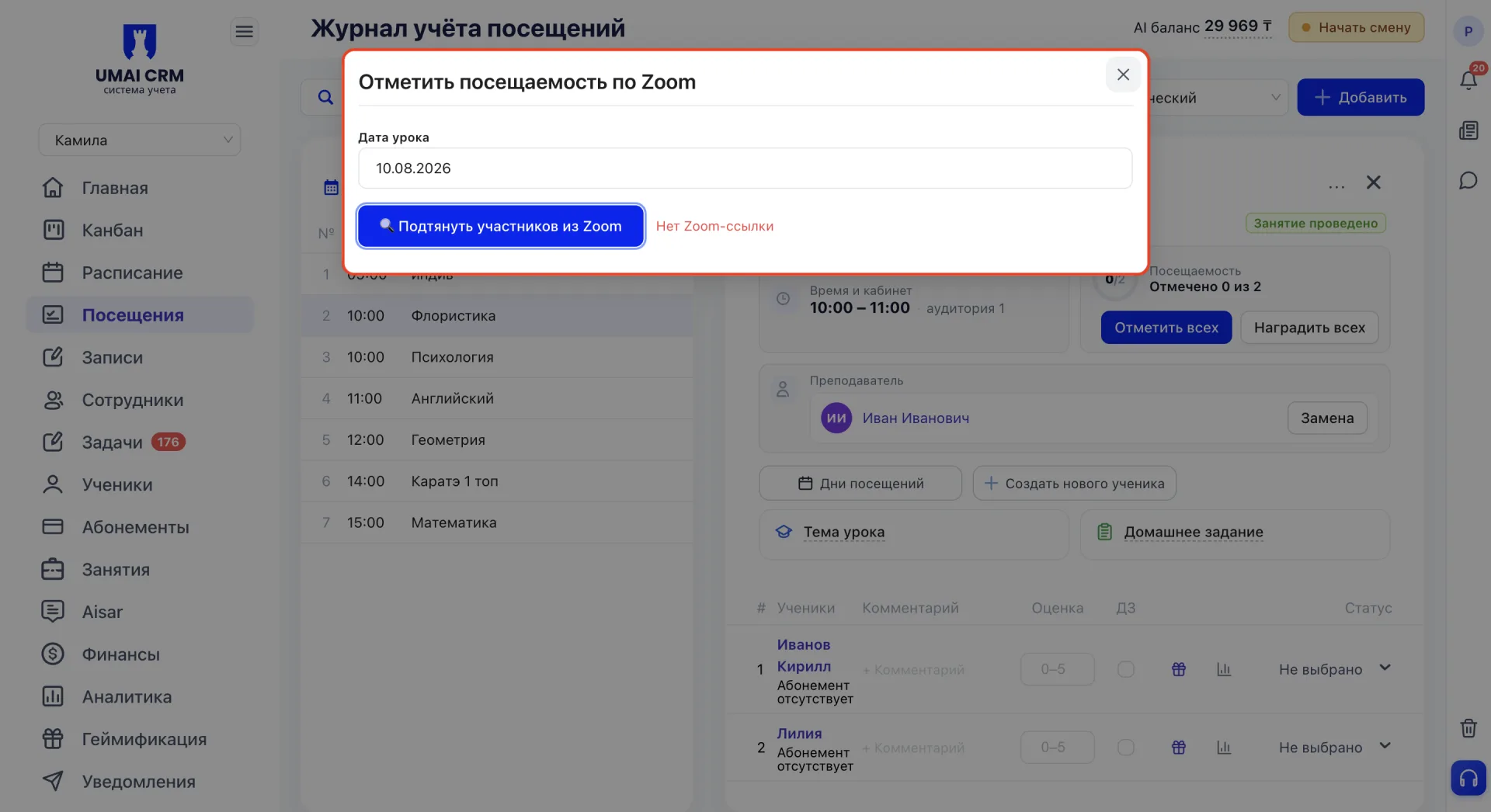Open teacher link Иван Иванович

pos(916,418)
